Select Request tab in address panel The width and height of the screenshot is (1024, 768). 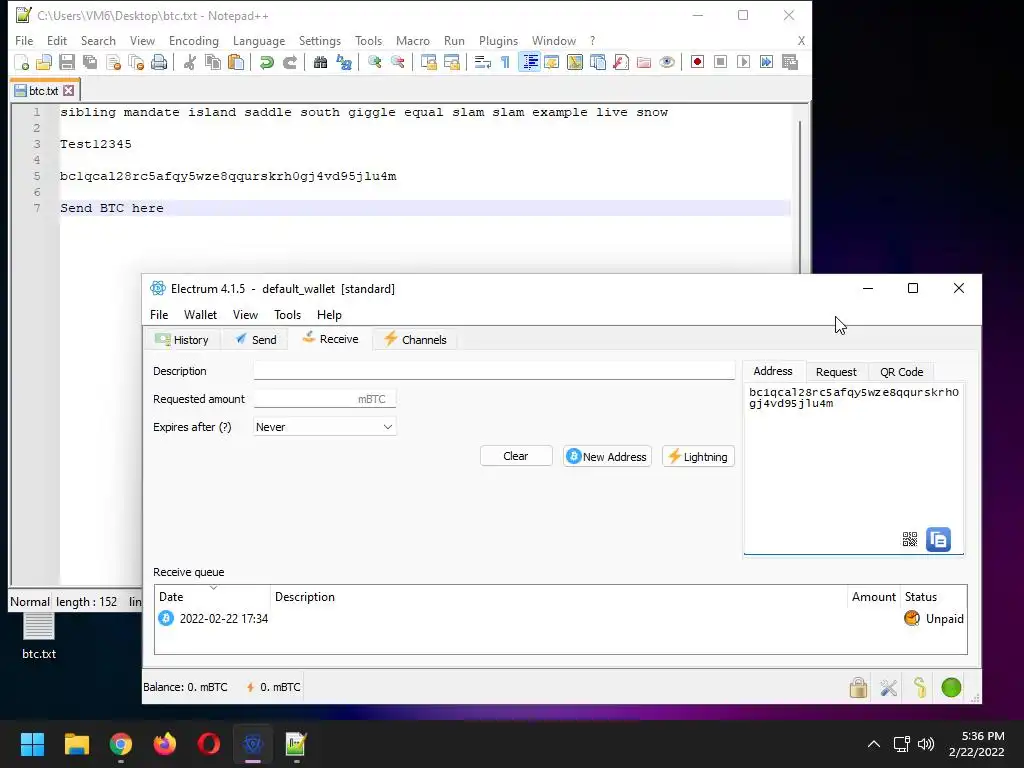tap(836, 372)
